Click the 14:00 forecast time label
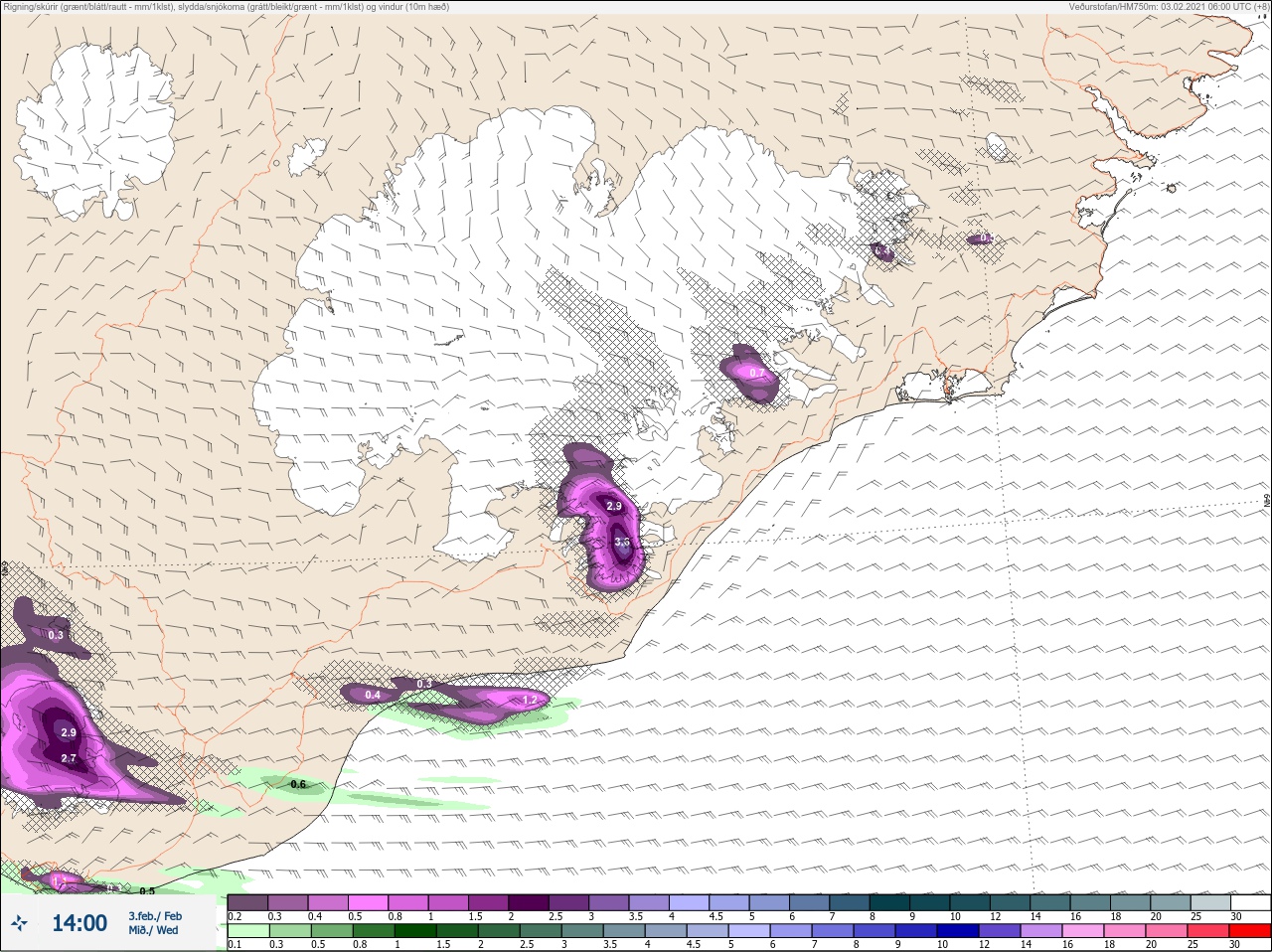1272x952 pixels. 79,923
